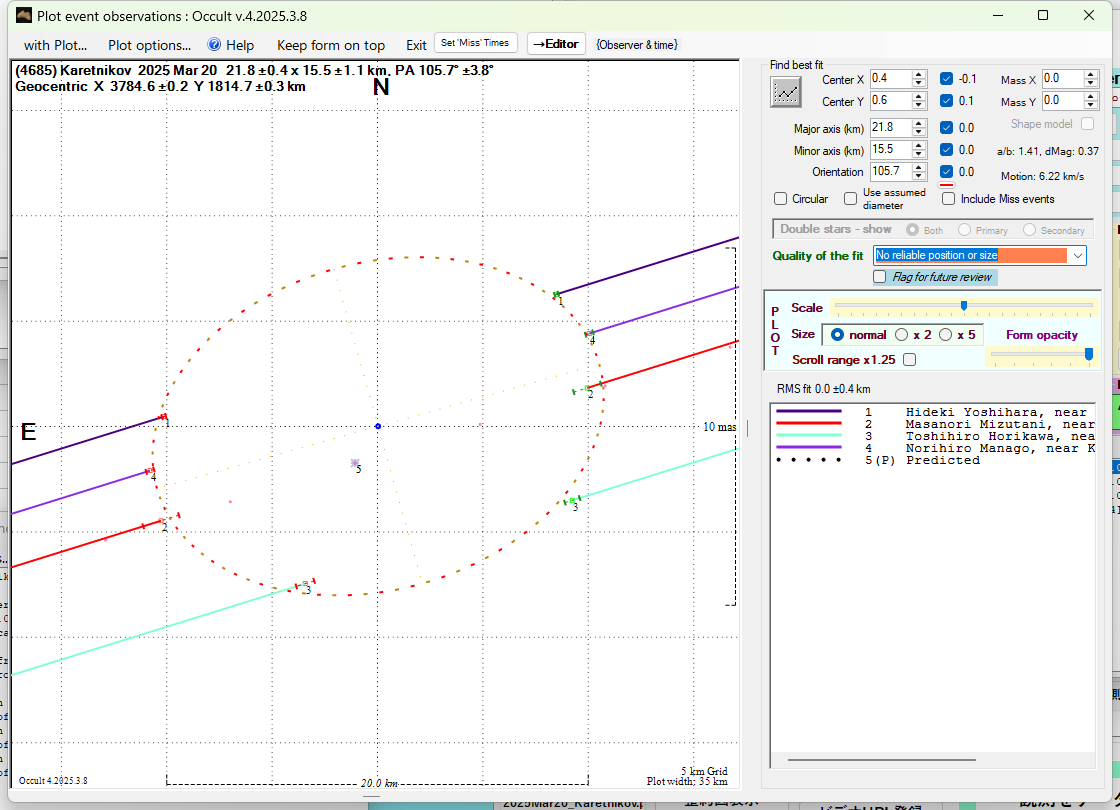
Task: Click the Mass X spinner arrows
Action: coord(1091,79)
